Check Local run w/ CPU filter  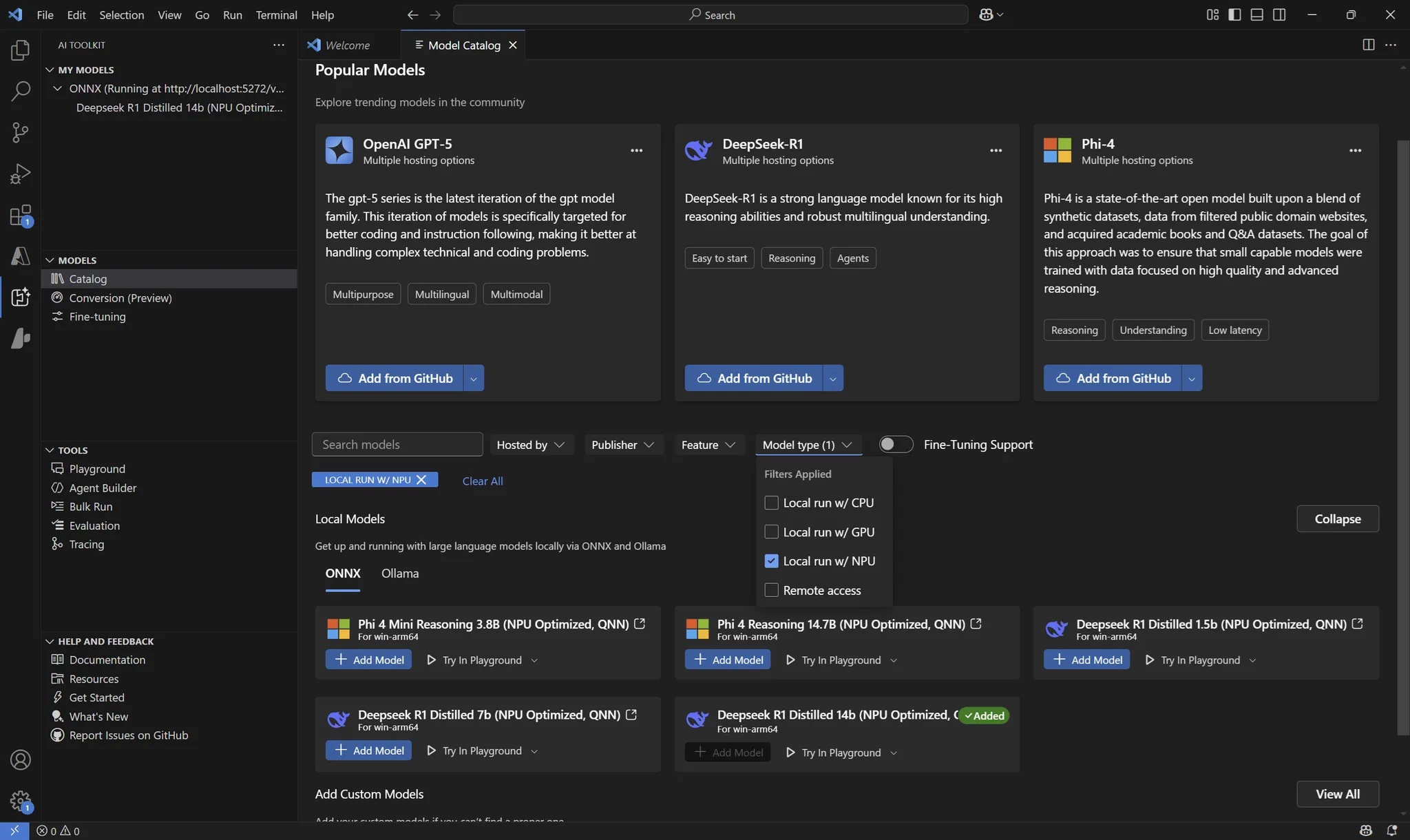[x=771, y=503]
